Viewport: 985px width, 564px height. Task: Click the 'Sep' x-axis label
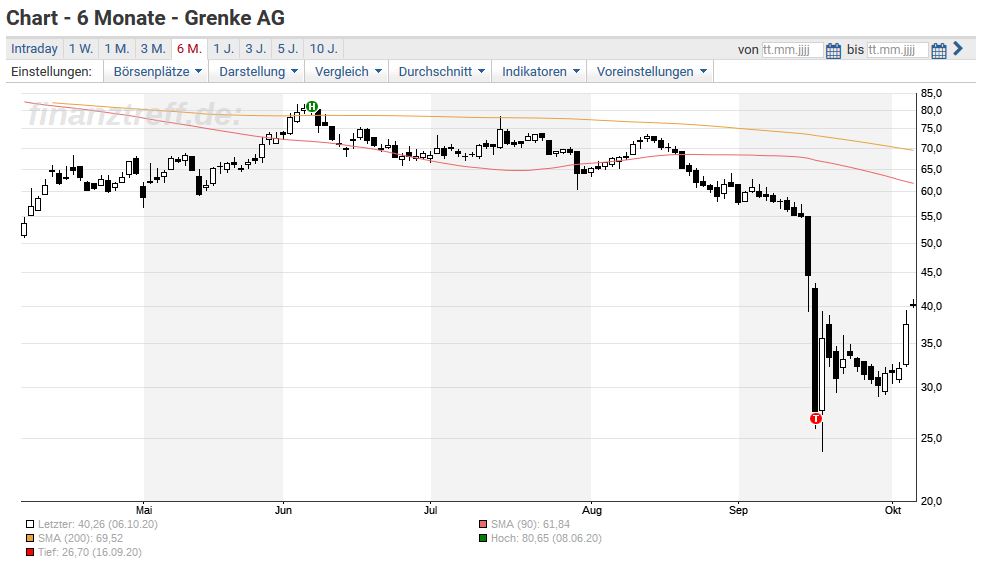click(739, 511)
